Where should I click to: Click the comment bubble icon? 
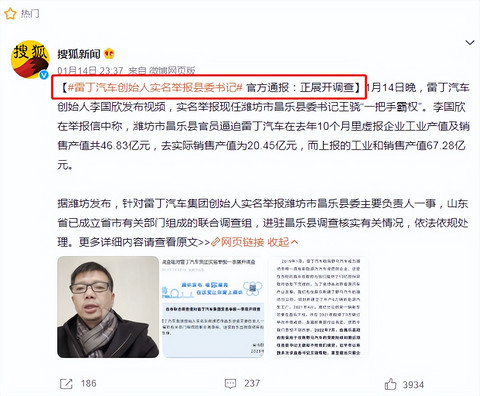231,384
